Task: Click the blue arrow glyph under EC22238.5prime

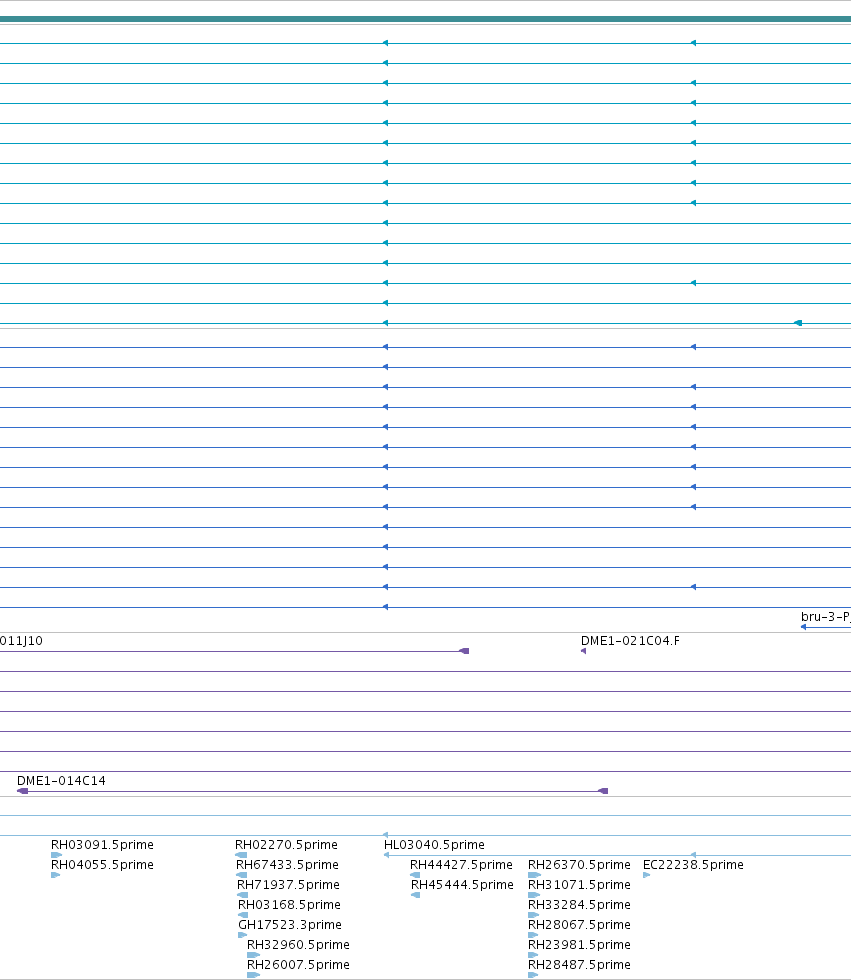Action: 647,875
